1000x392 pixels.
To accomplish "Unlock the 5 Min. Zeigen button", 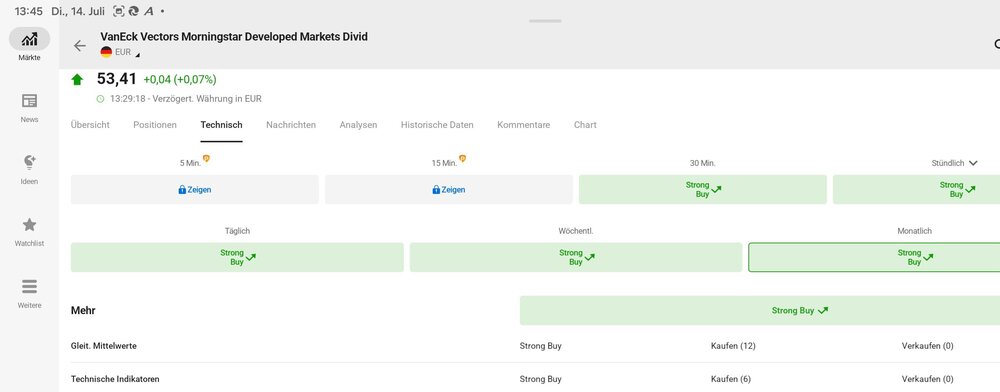I will (195, 190).
